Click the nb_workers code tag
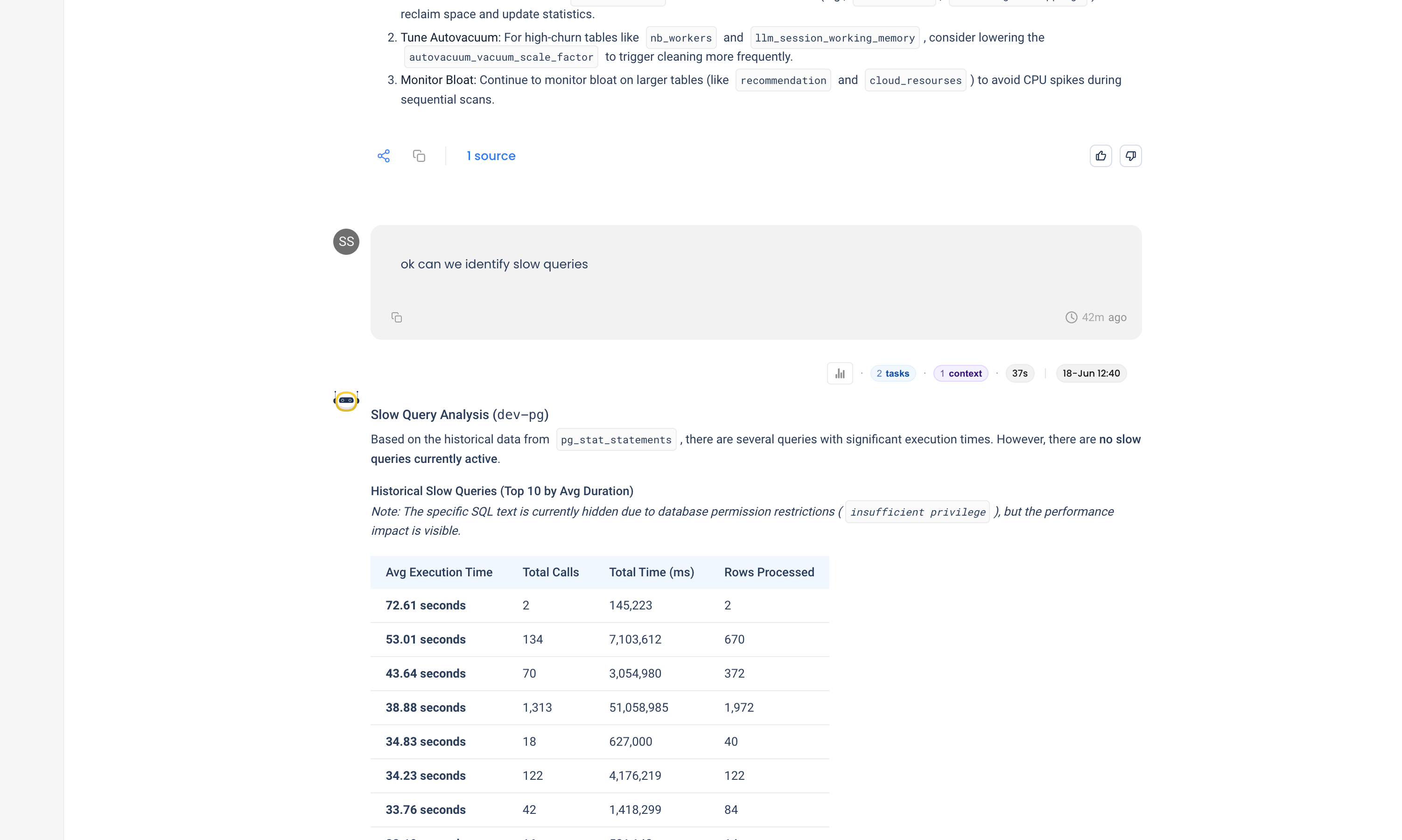Image resolution: width=1402 pixels, height=840 pixels. (680, 38)
